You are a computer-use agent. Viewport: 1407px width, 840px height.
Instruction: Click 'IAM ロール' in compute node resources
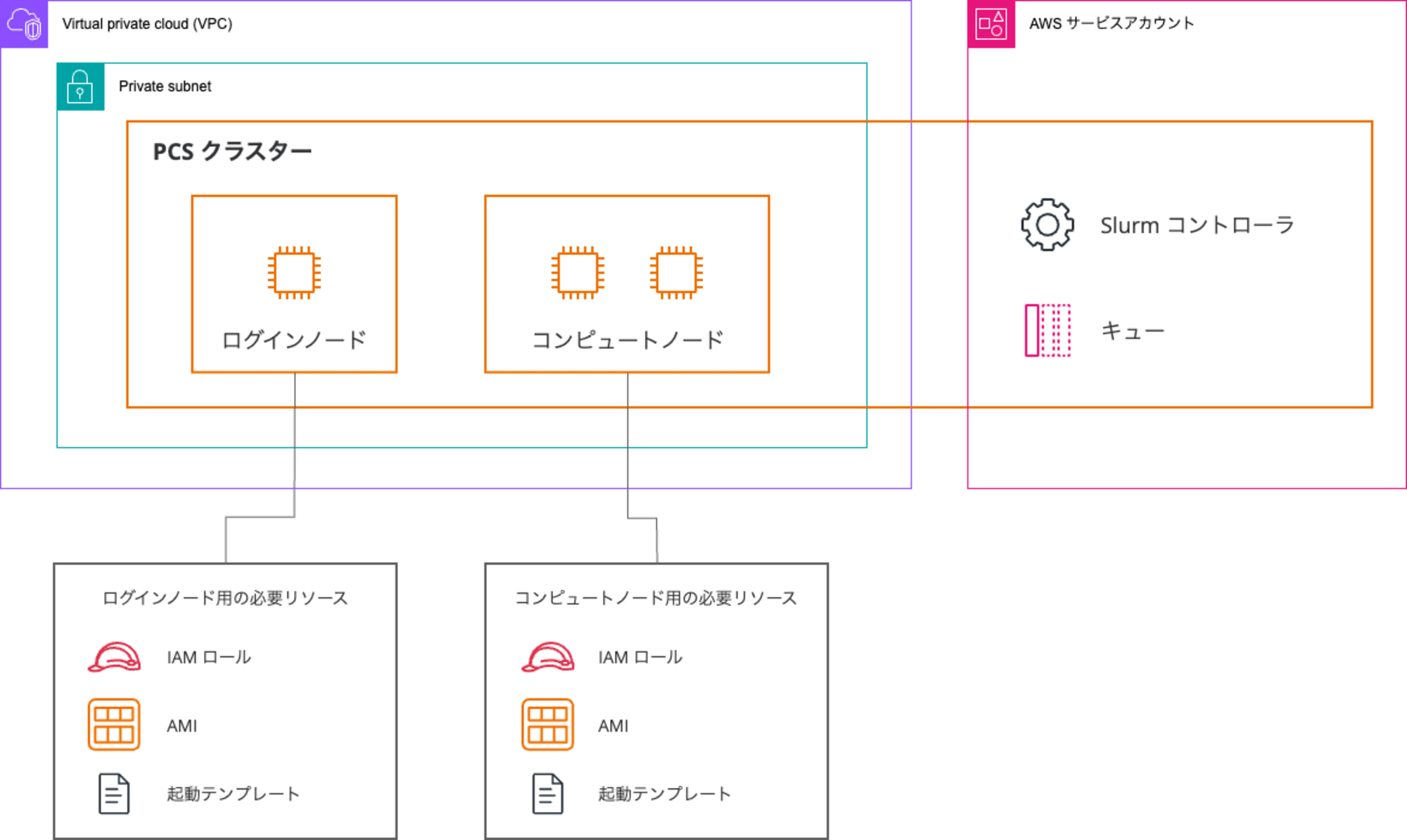(x=640, y=657)
